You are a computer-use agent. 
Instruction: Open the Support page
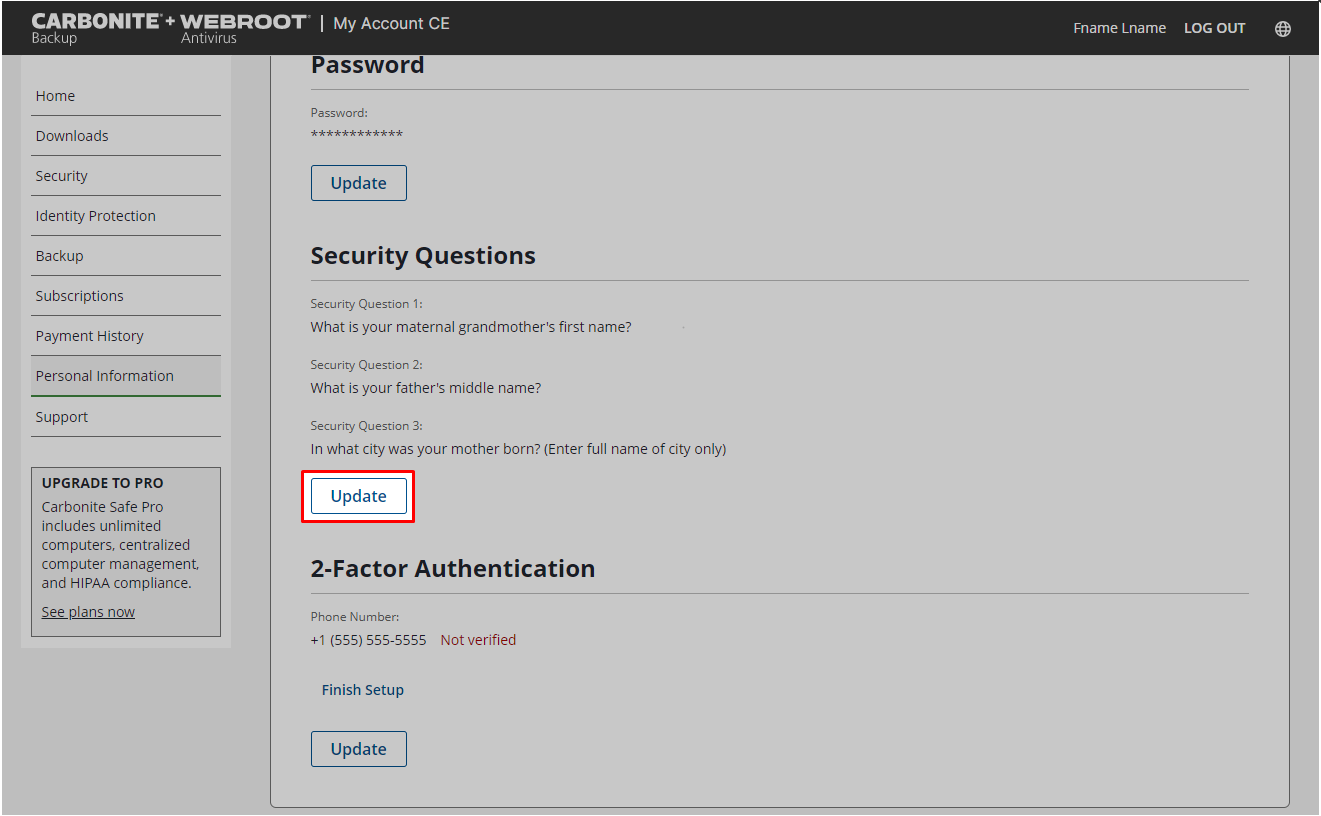(x=61, y=416)
